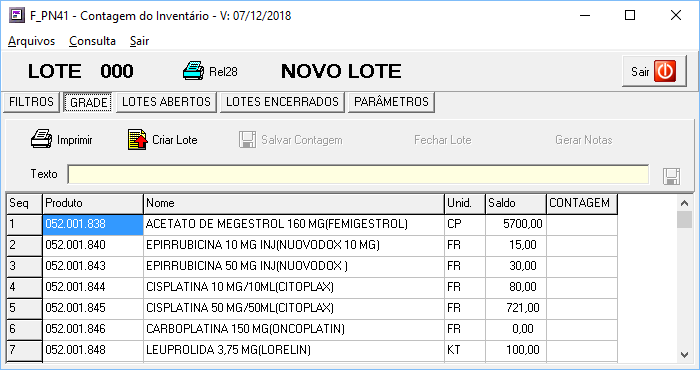Click the application icon in title bar
Image resolution: width=700 pixels, height=370 pixels.
pos(17,16)
